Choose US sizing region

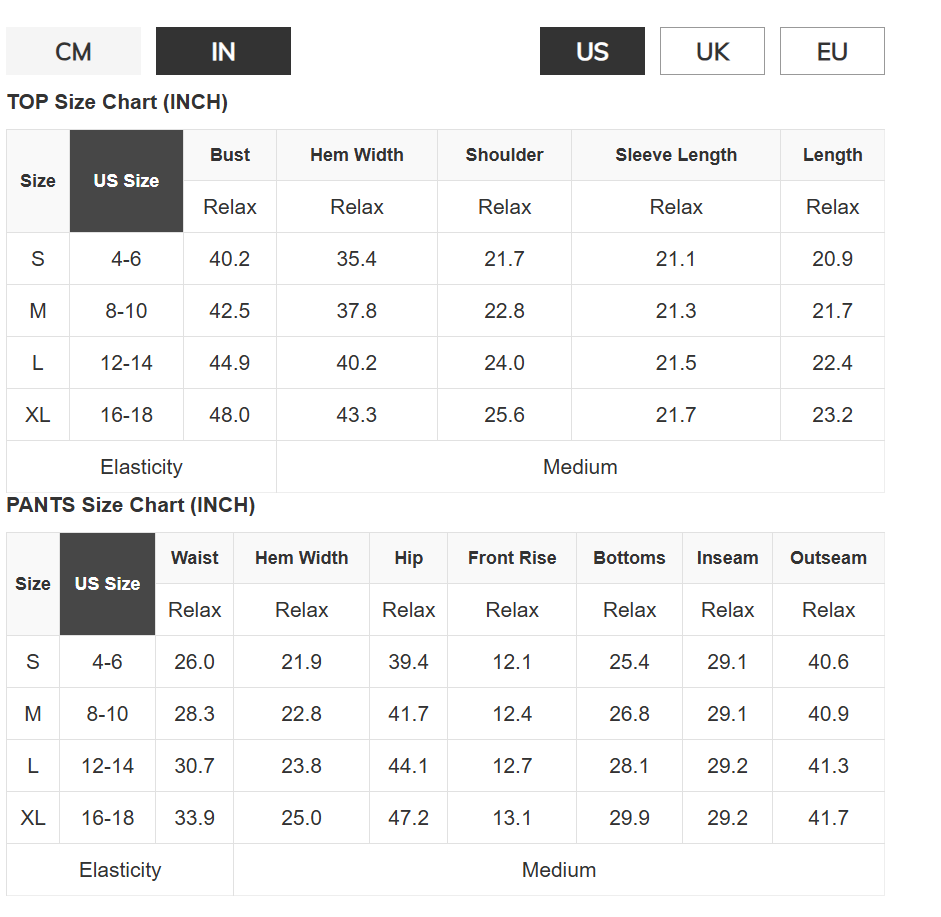point(592,51)
